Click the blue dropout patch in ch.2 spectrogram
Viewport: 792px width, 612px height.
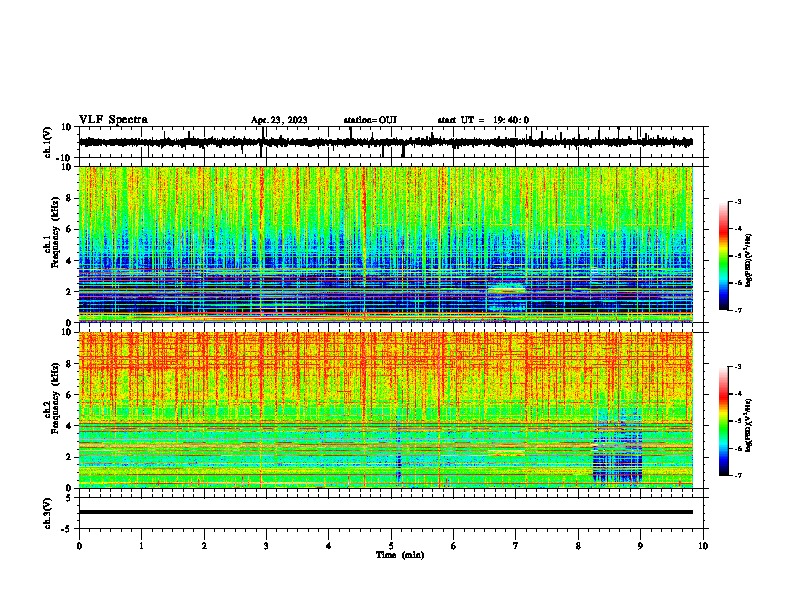click(x=617, y=446)
